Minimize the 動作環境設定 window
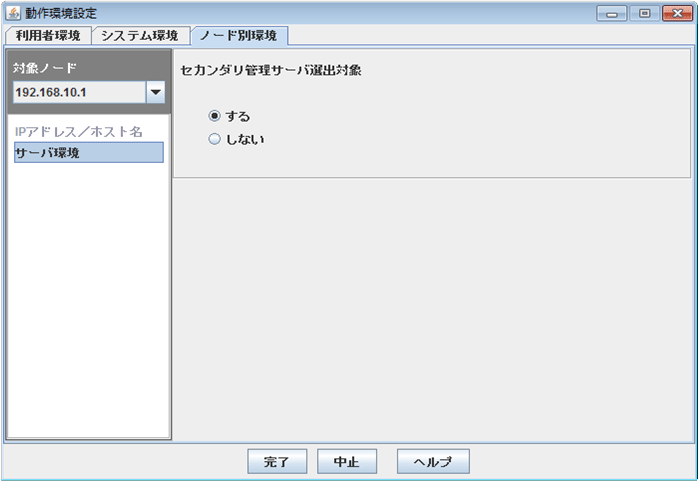 click(612, 13)
